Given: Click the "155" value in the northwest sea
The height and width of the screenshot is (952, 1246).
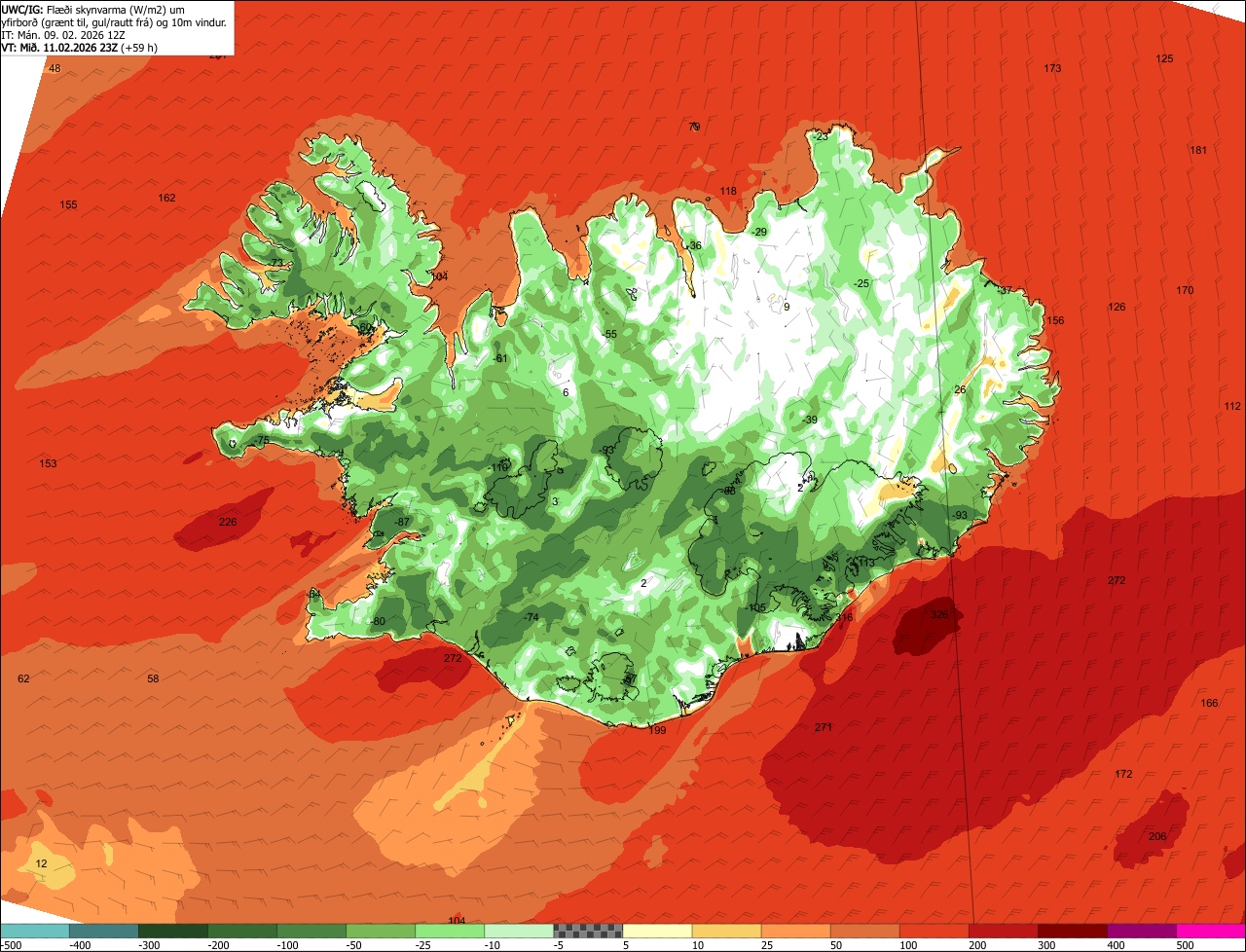Looking at the screenshot, I should point(68,204).
